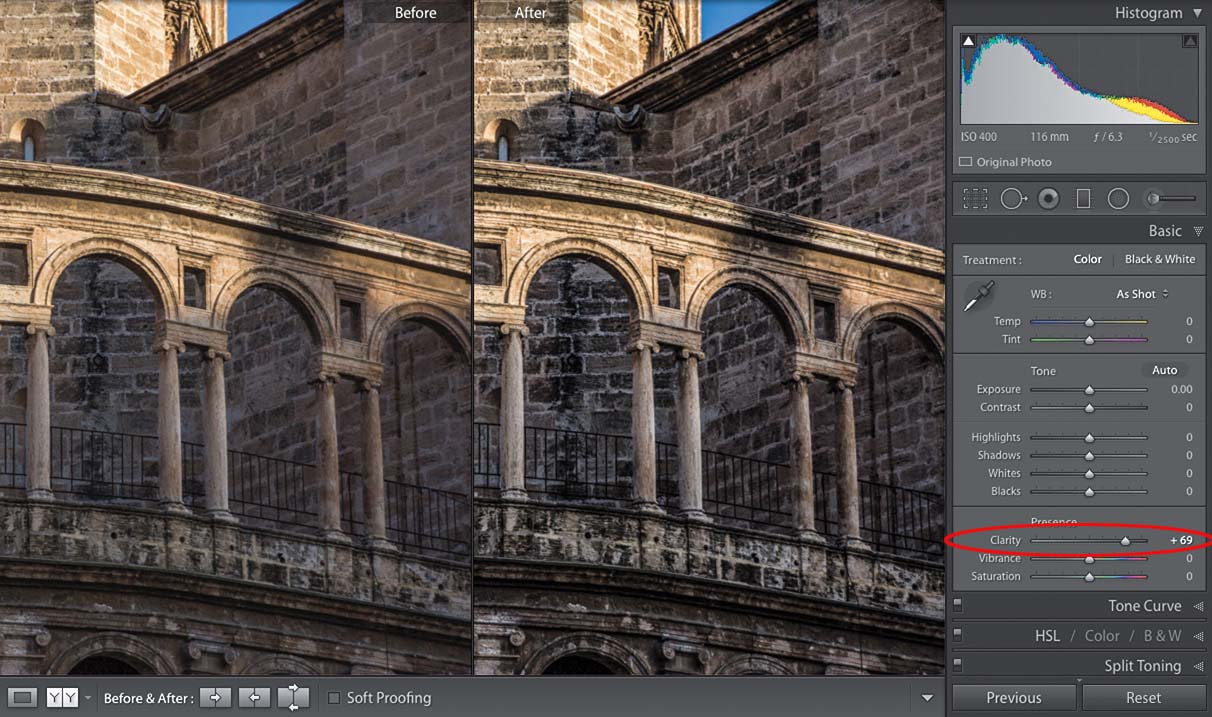This screenshot has height=717, width=1212.
Task: Tick the Original Photo checkbox
Action: point(965,162)
